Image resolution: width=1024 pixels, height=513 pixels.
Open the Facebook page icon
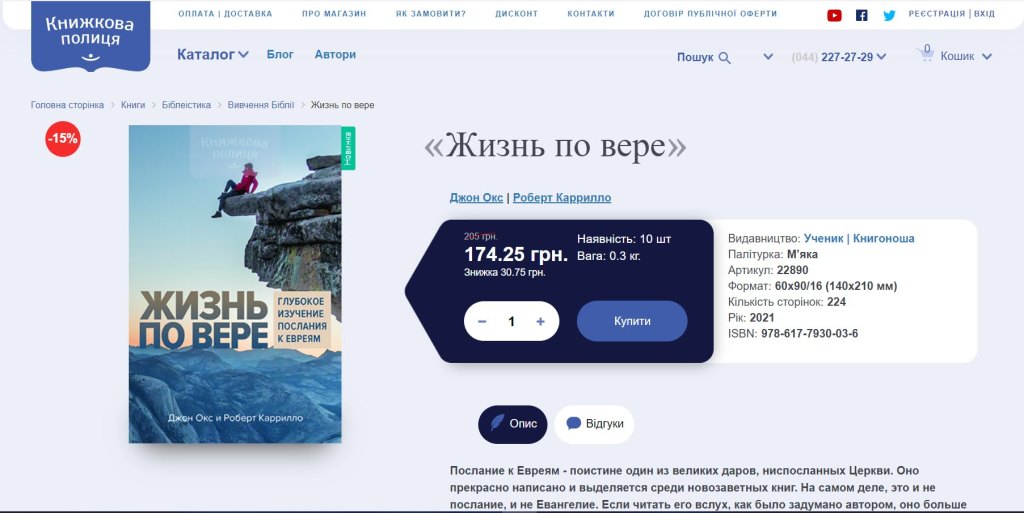click(861, 15)
